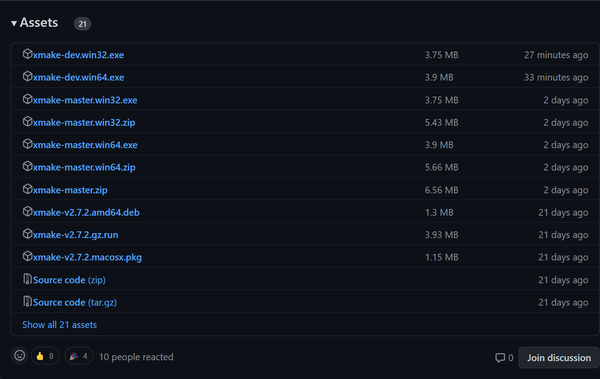
Task: Download xmake-v2.7.2.gz.run
Action: pyautogui.click(x=75, y=235)
